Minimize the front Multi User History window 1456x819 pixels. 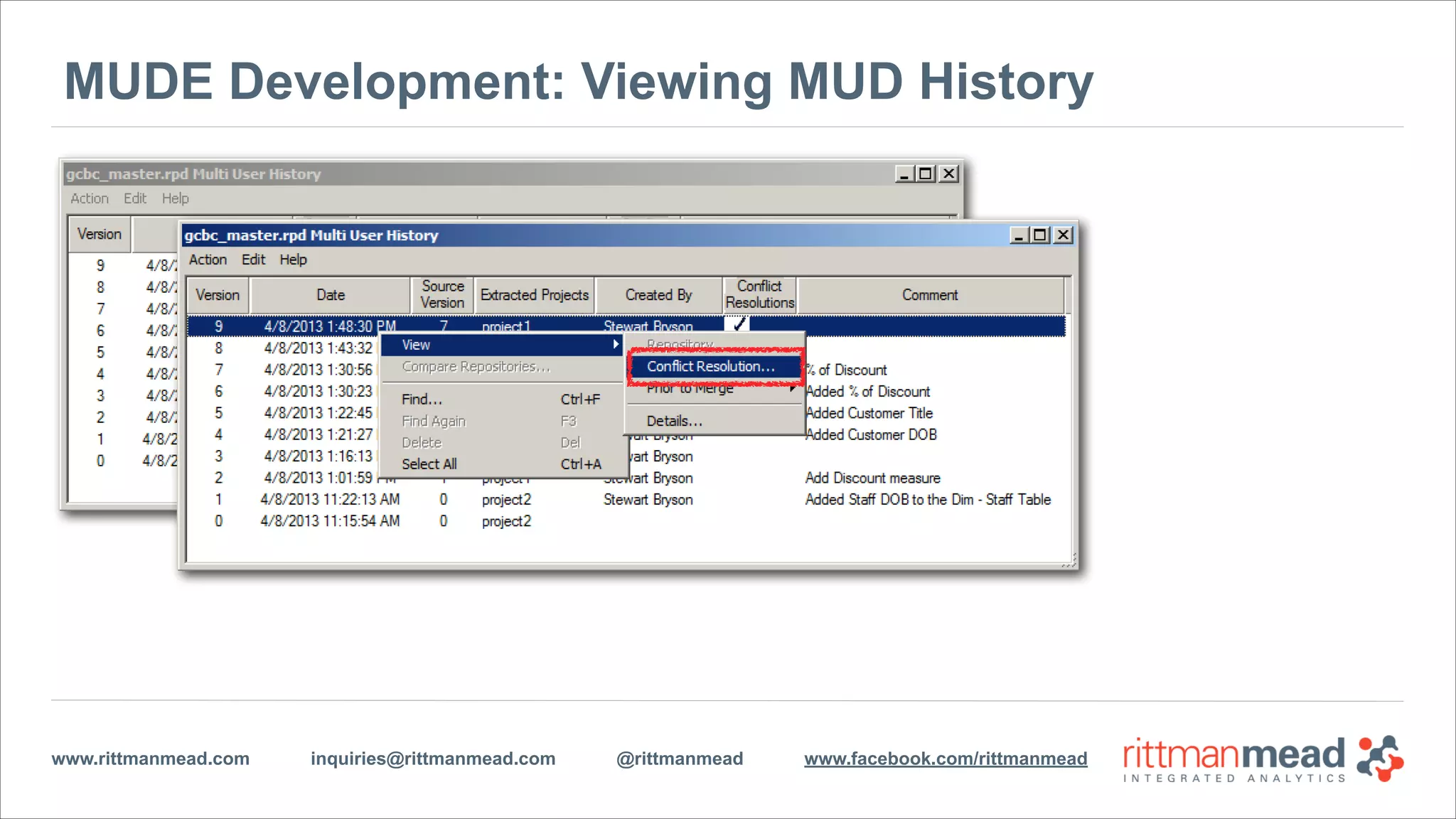1019,235
